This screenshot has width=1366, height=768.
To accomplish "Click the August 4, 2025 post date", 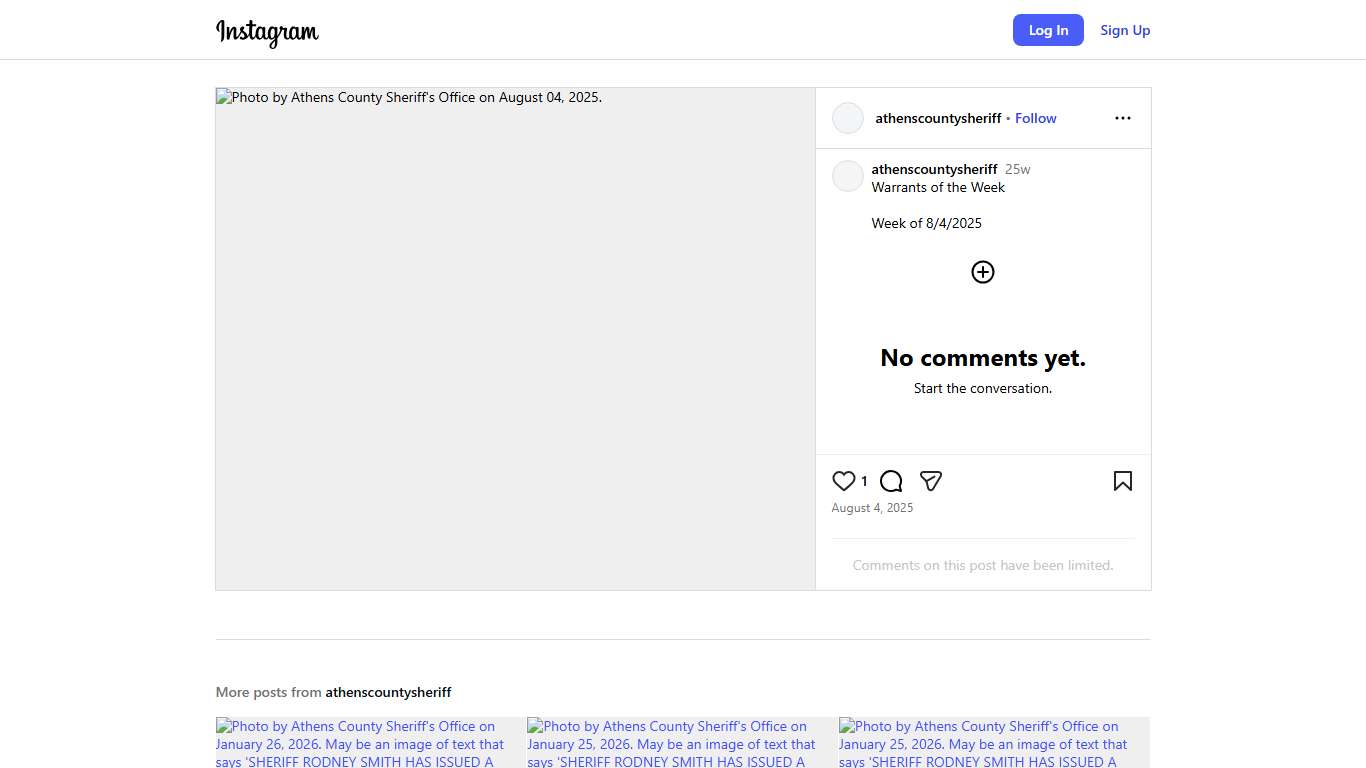I will click(x=872, y=508).
